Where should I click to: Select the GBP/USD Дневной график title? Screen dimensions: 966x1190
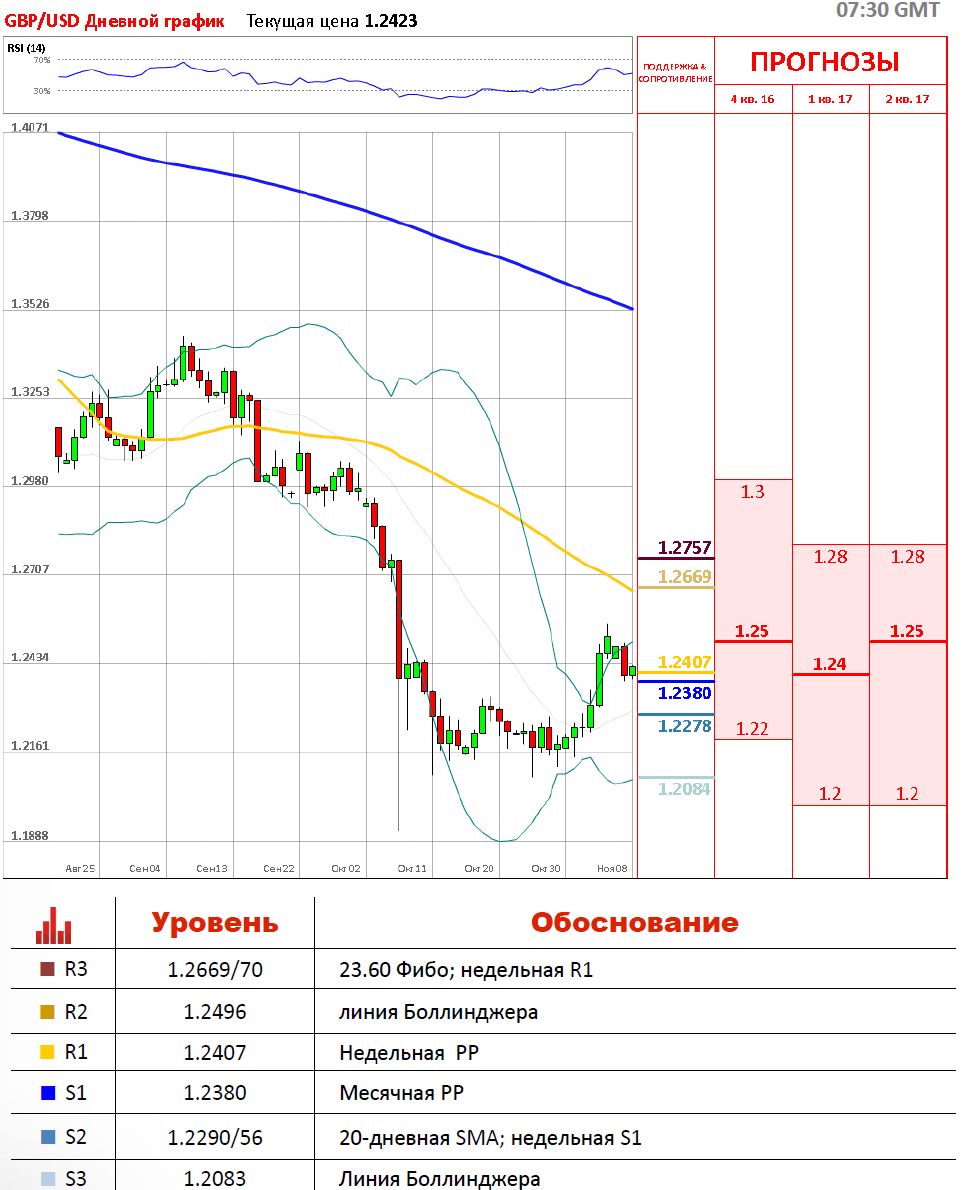[x=115, y=21]
